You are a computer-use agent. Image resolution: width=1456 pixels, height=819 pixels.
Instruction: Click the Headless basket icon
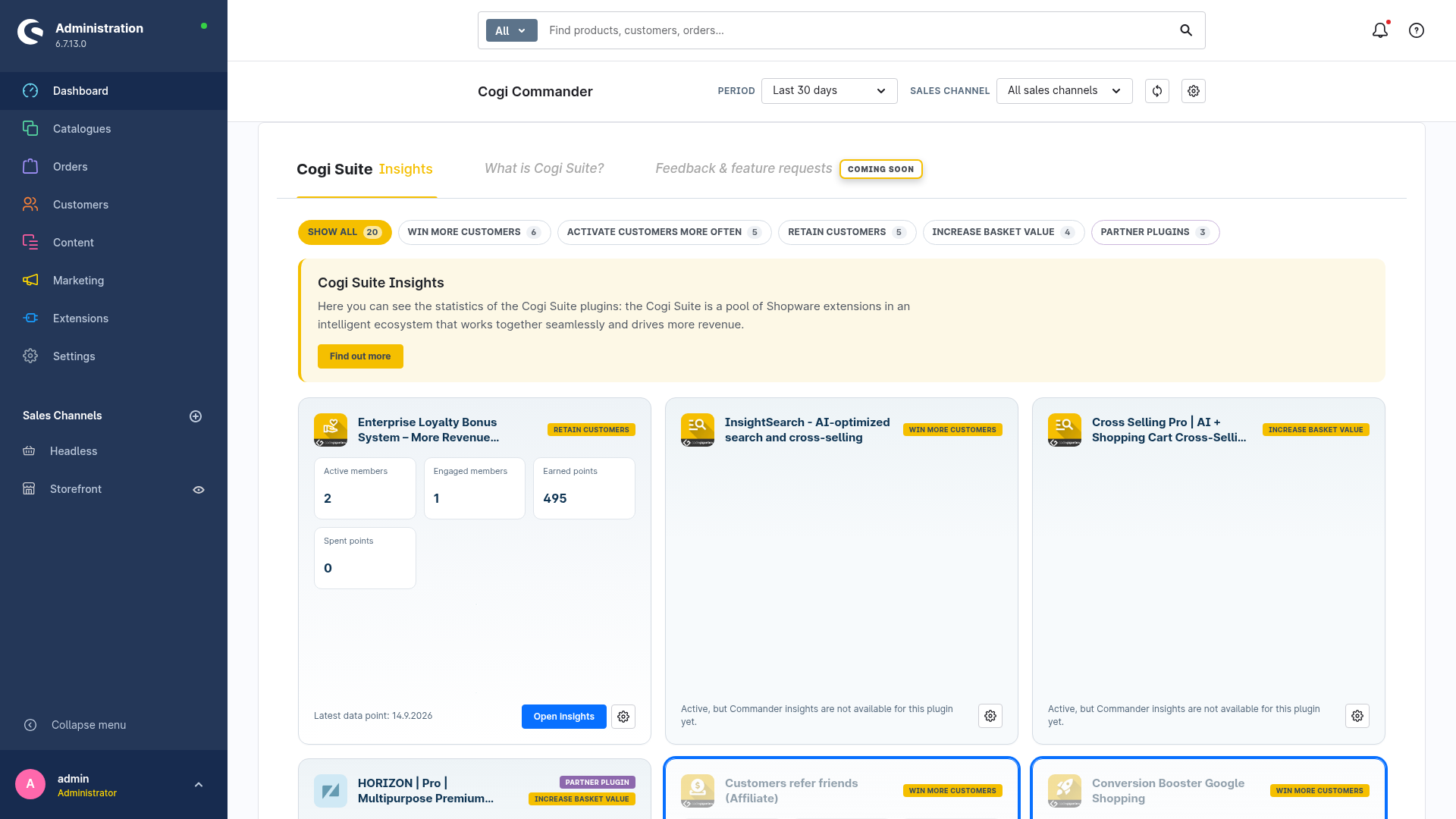click(x=29, y=451)
